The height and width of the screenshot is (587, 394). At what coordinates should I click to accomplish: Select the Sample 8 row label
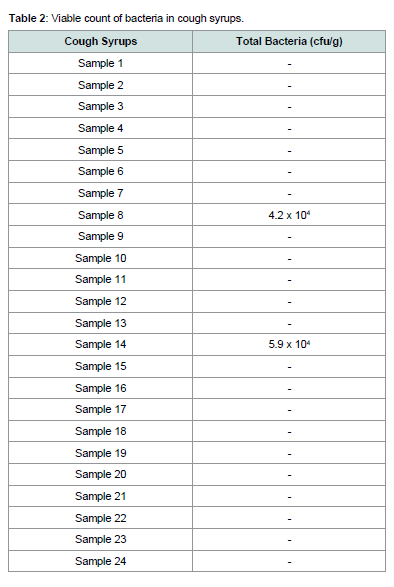(x=100, y=215)
